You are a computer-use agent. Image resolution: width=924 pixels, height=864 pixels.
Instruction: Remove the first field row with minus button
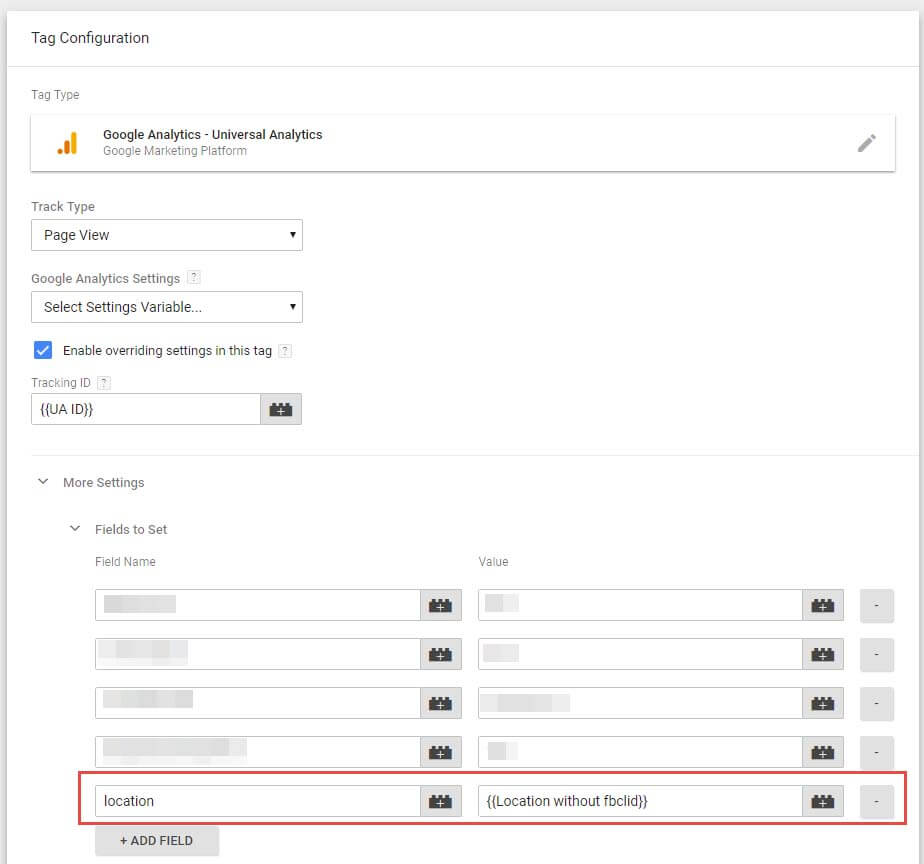click(877, 605)
